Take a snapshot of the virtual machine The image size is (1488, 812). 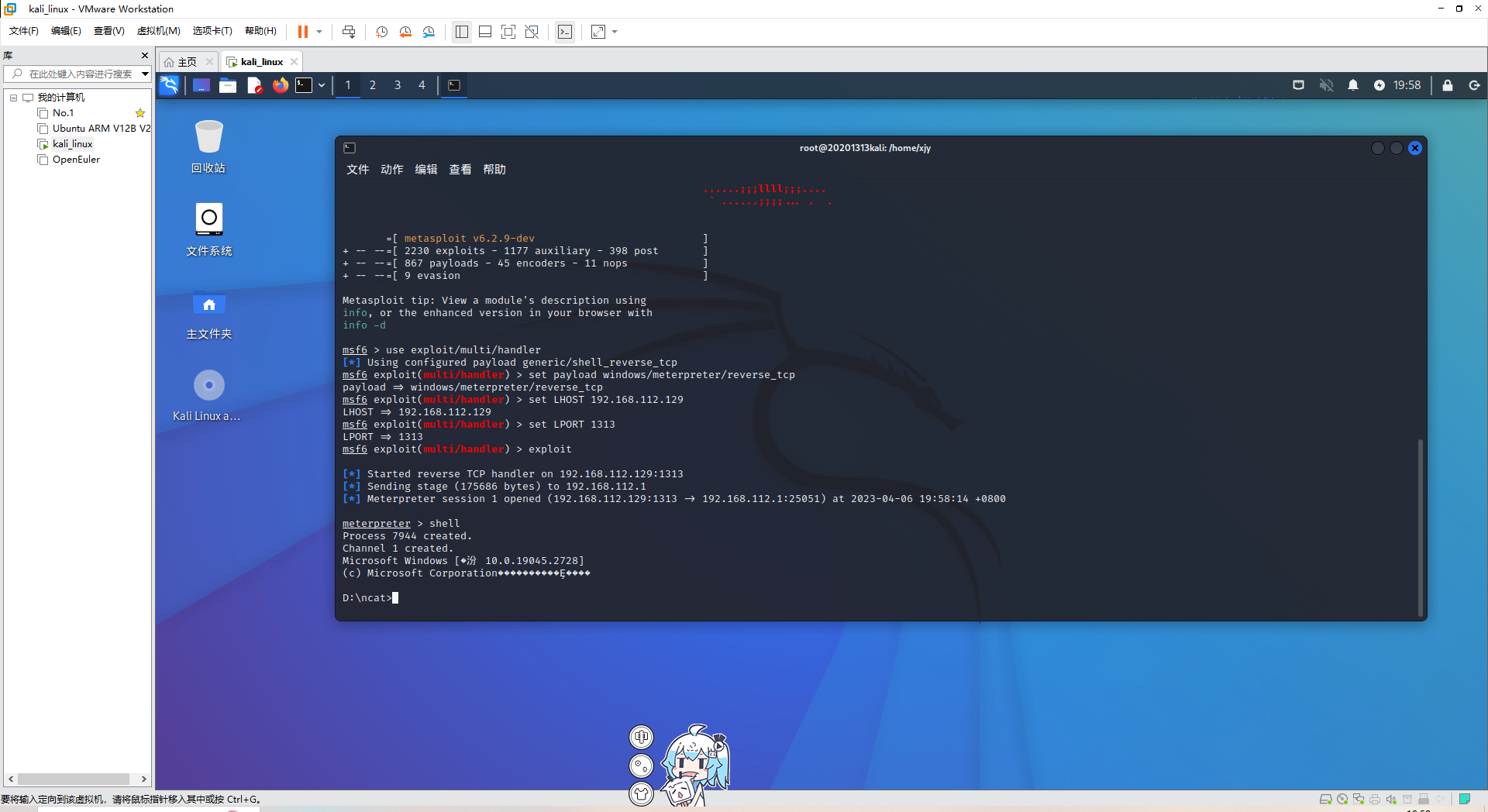381,32
